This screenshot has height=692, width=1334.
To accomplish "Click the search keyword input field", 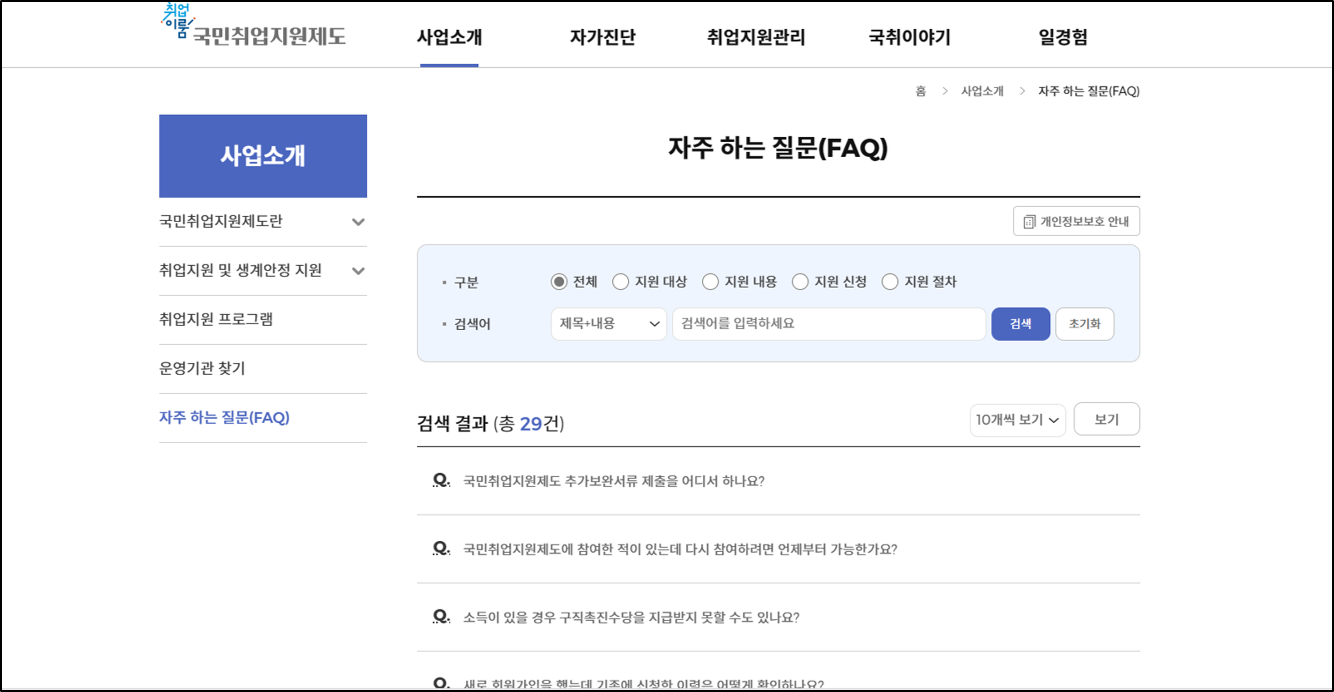I will tap(828, 323).
